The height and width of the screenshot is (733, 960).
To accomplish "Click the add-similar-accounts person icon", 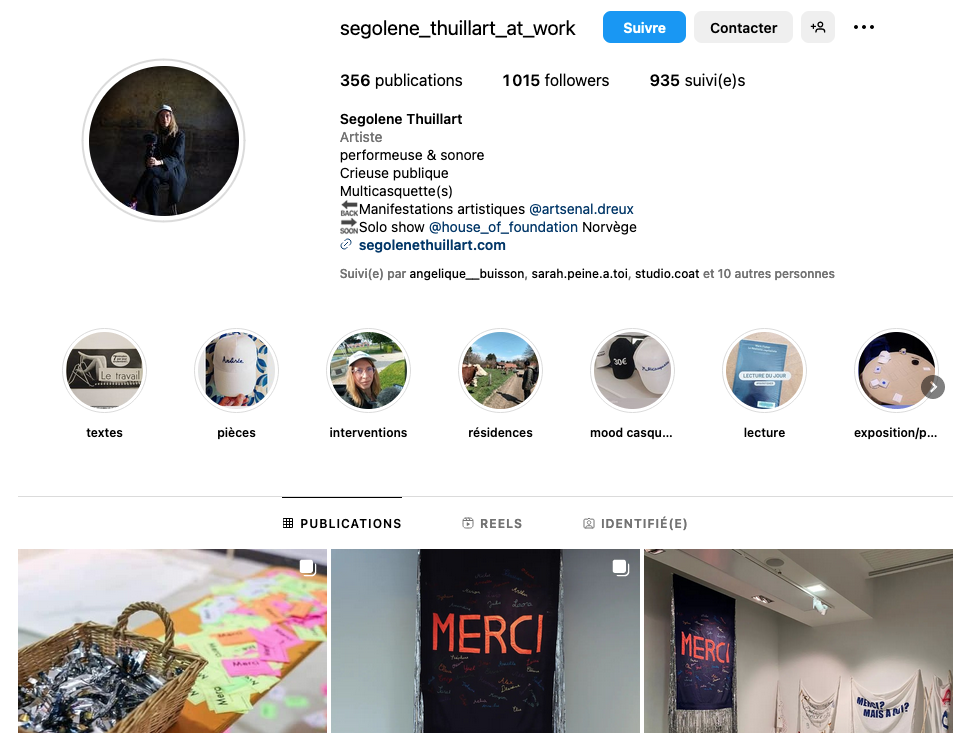I will [x=817, y=27].
